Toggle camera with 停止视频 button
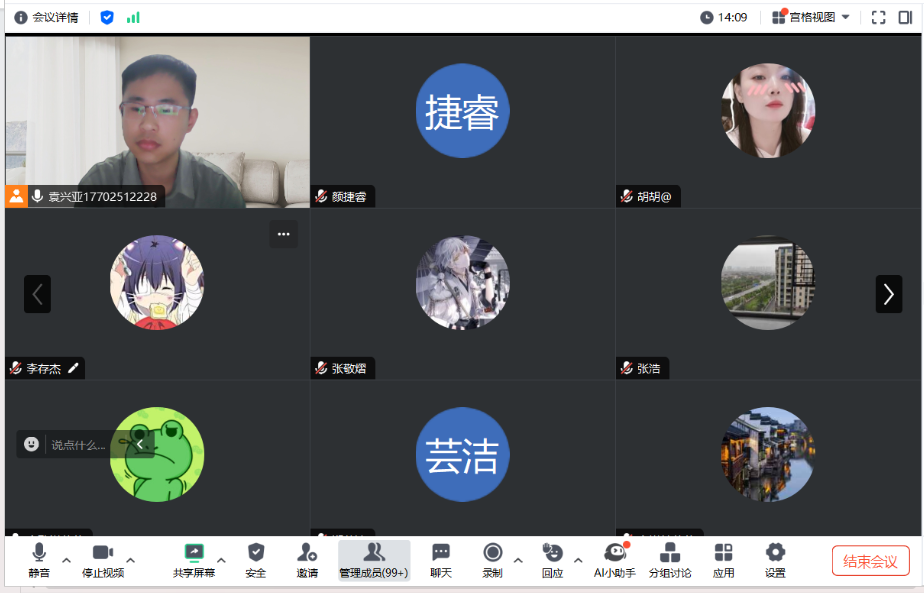Viewport: 924px width, 593px height. point(102,553)
